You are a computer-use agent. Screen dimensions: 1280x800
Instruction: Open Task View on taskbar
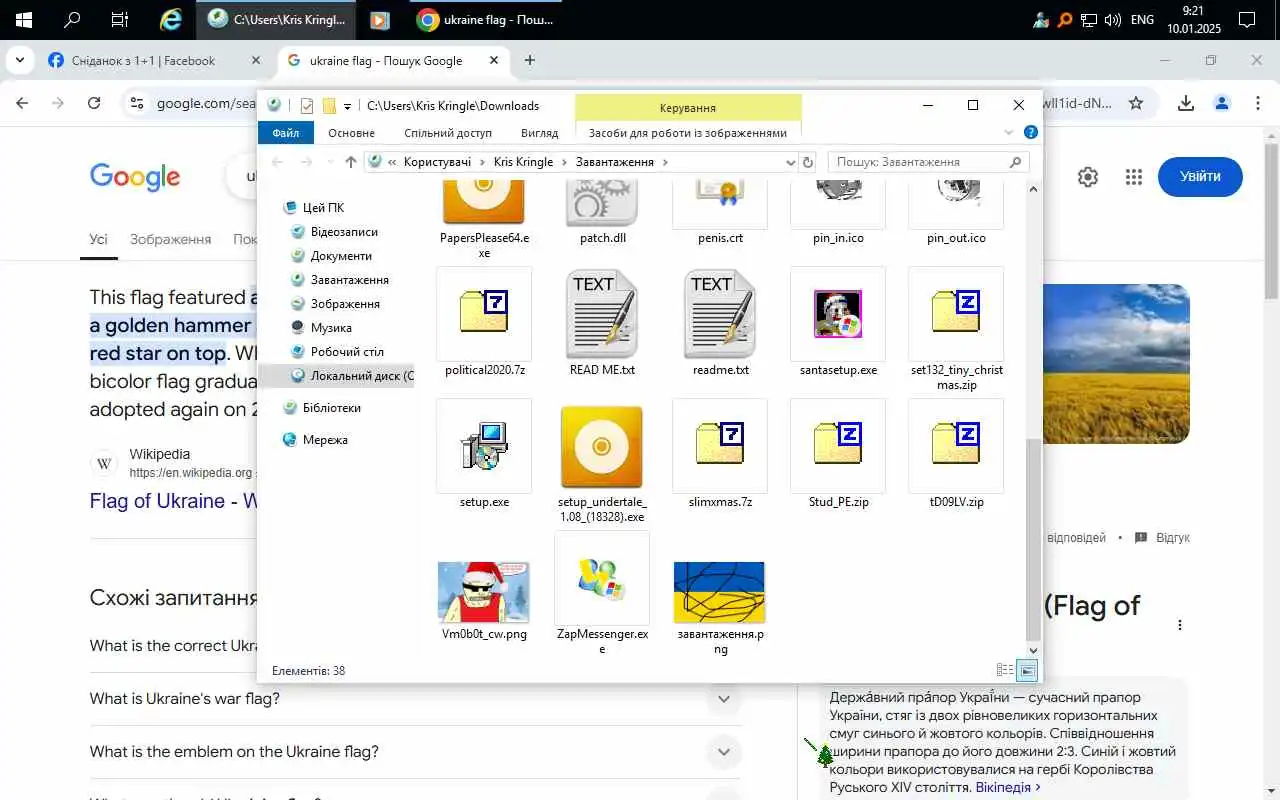(x=120, y=19)
